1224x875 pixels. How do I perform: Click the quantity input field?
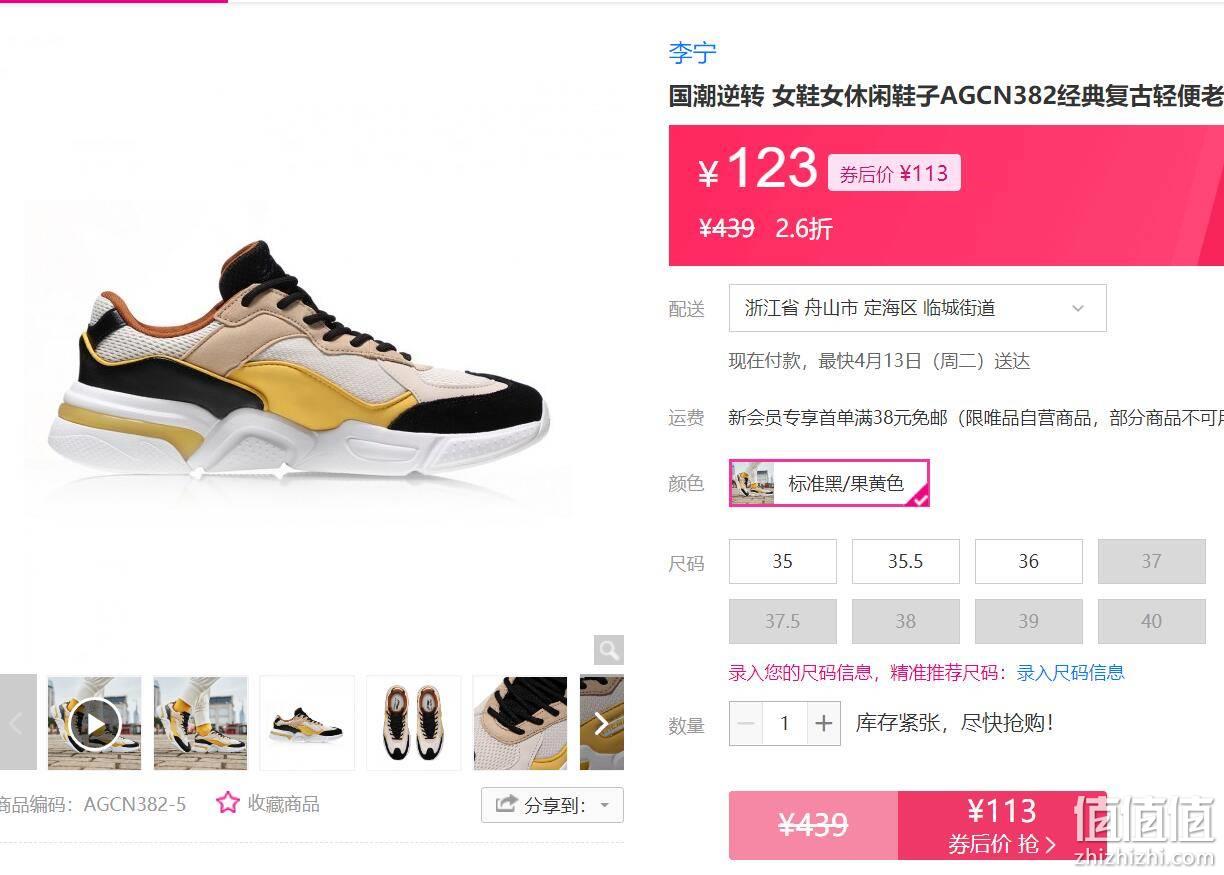pos(784,723)
